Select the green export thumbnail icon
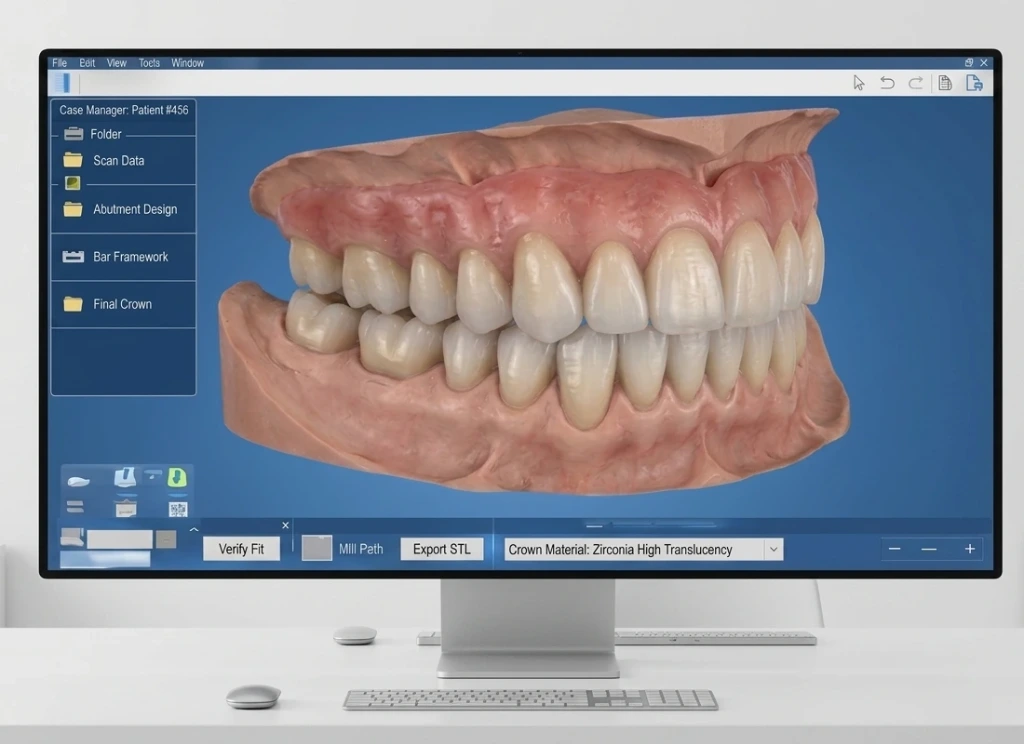Viewport: 1024px width, 744px height. click(177, 477)
